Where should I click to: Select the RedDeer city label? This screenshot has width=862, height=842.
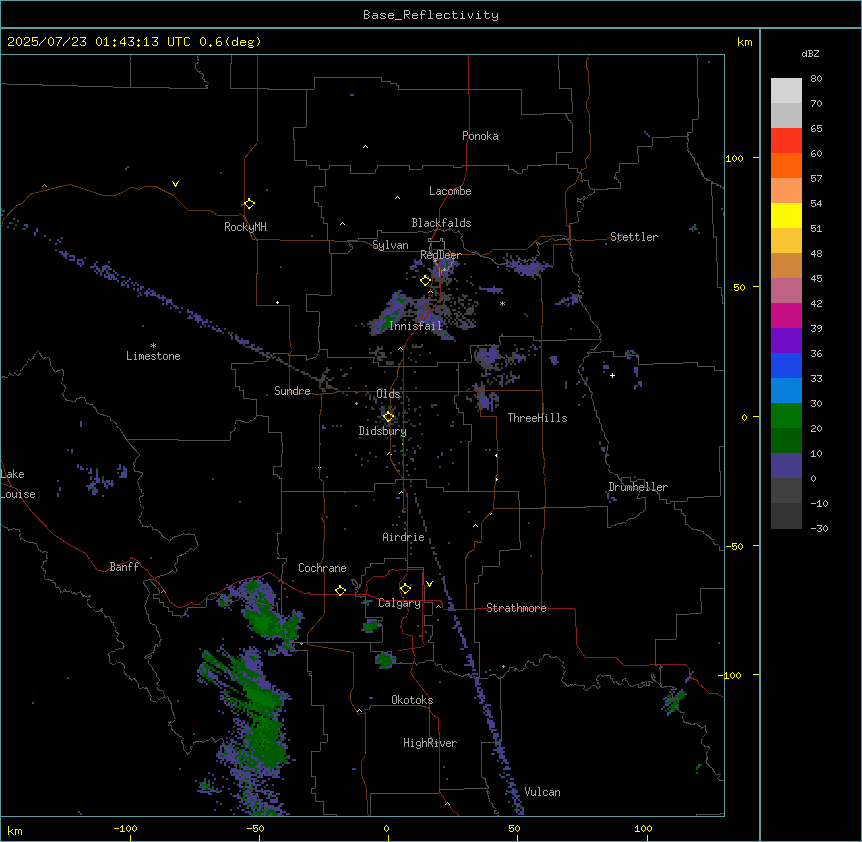pyautogui.click(x=440, y=255)
